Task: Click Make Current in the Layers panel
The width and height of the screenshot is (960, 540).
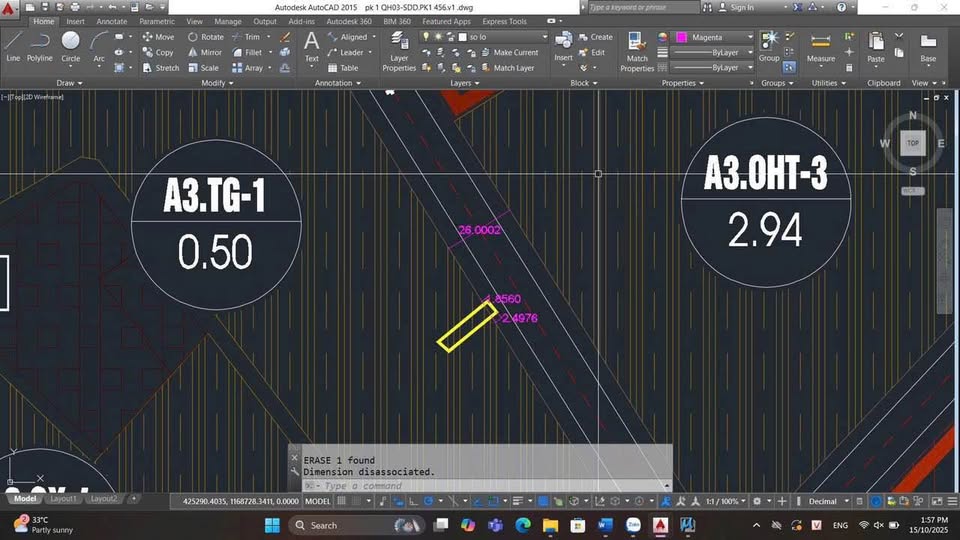Action: tap(515, 52)
